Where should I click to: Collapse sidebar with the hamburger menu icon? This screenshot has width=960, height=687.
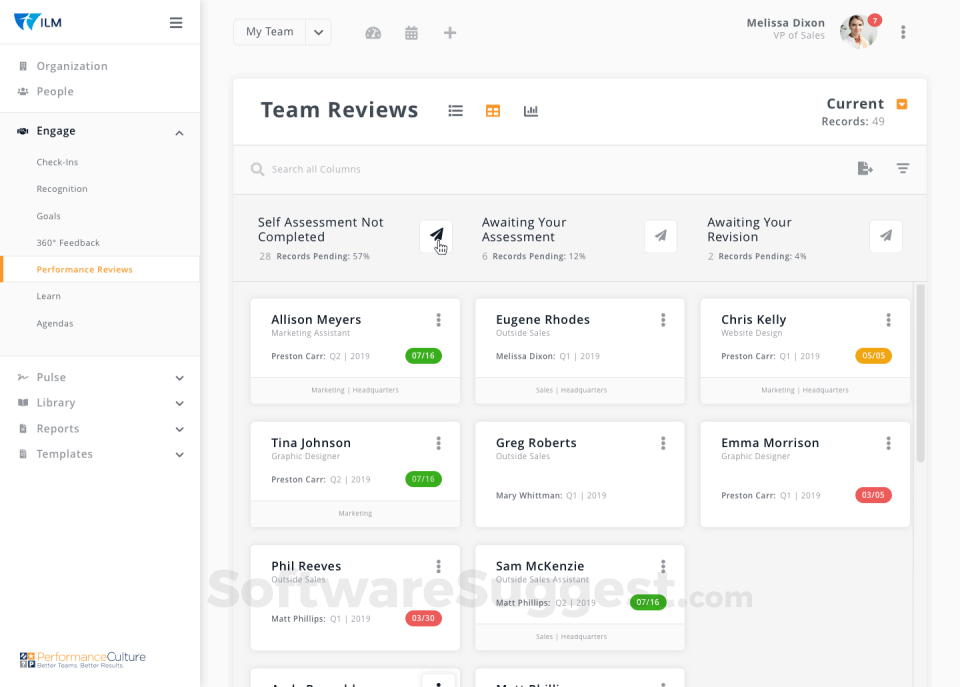(176, 23)
